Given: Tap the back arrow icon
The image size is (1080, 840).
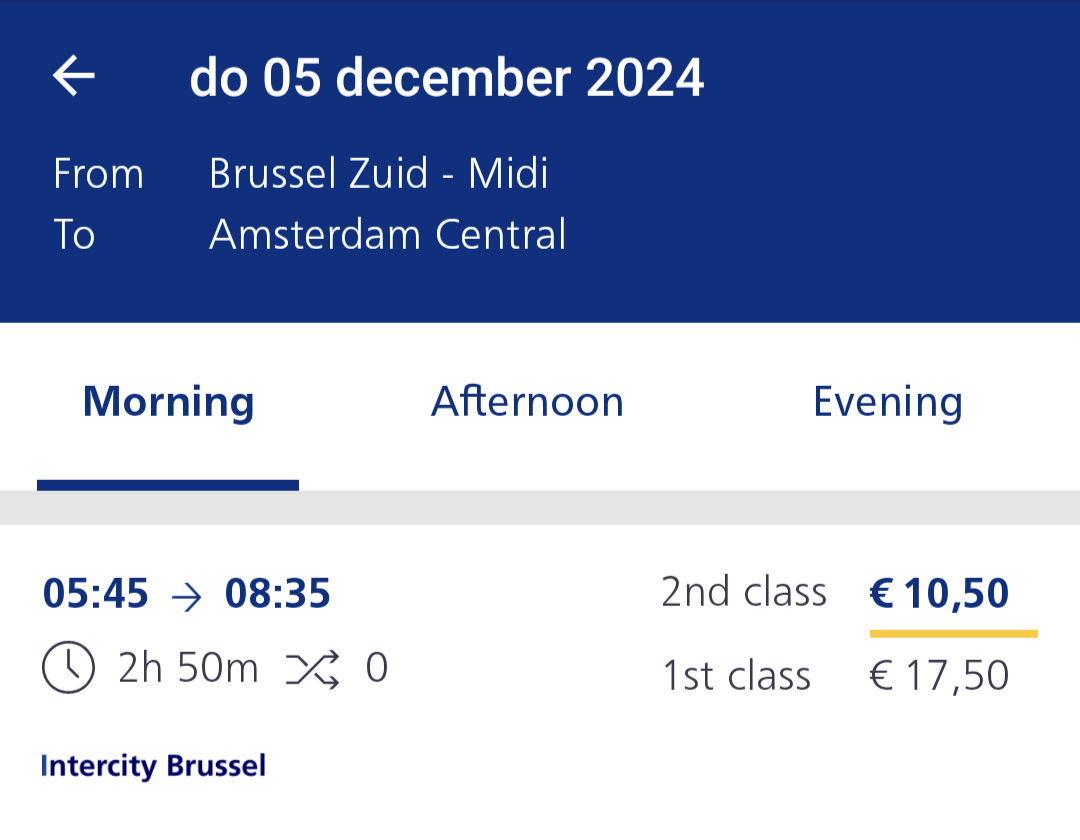Looking at the screenshot, I should coord(74,77).
